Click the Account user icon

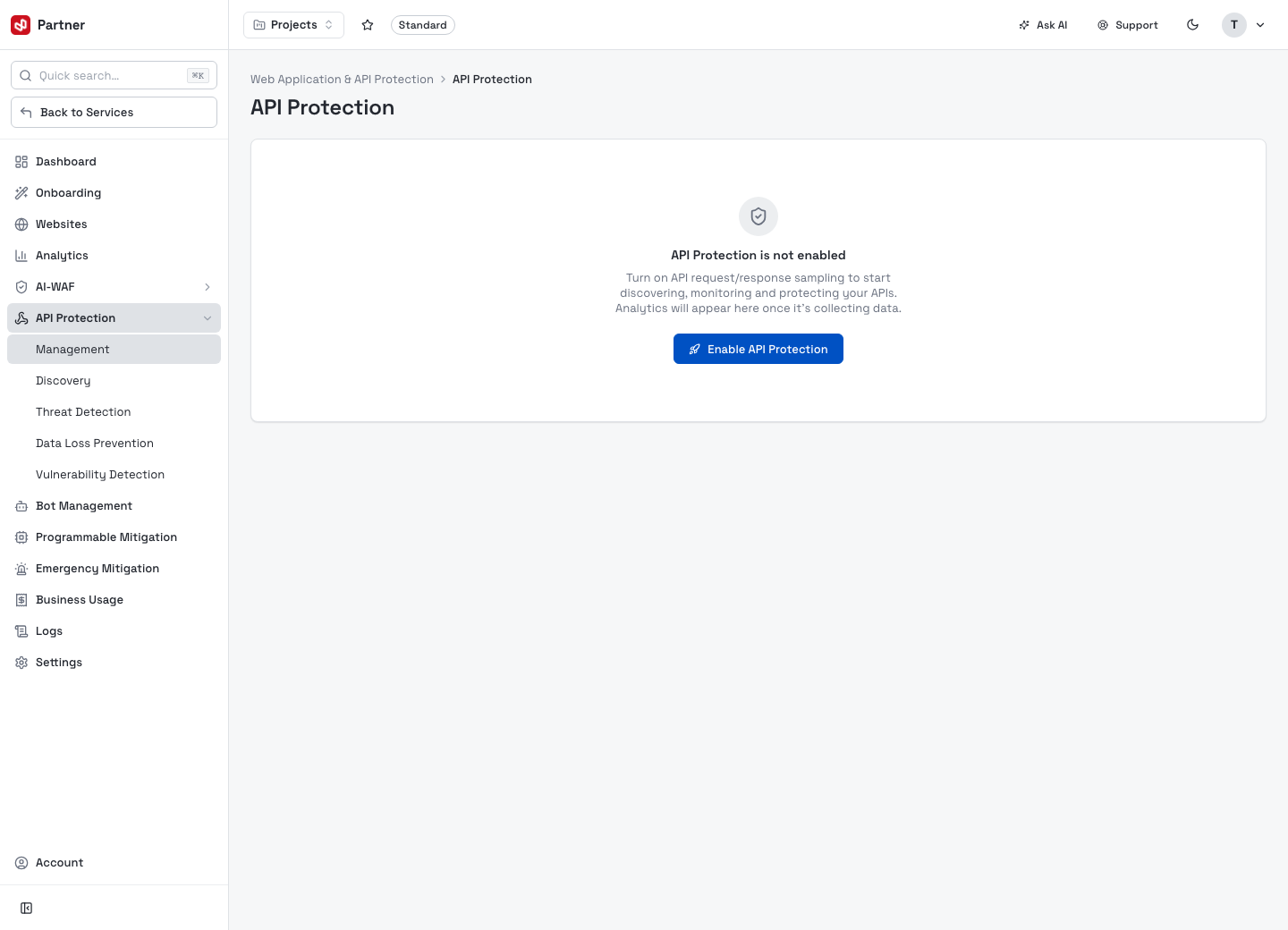pos(21,863)
